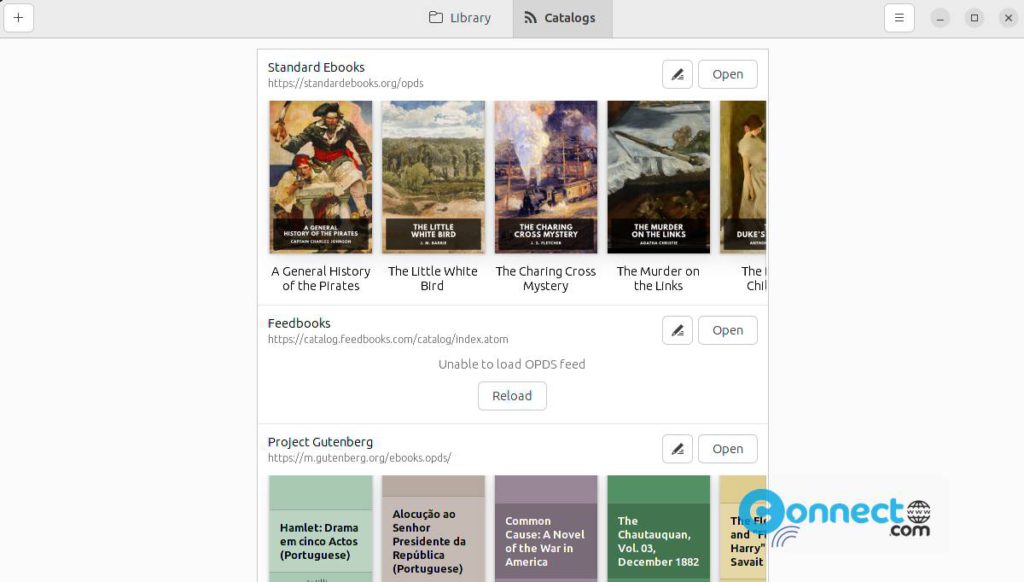Select The Murder on the Links cover
Viewport: 1024px width, 582px height.
[x=658, y=177]
